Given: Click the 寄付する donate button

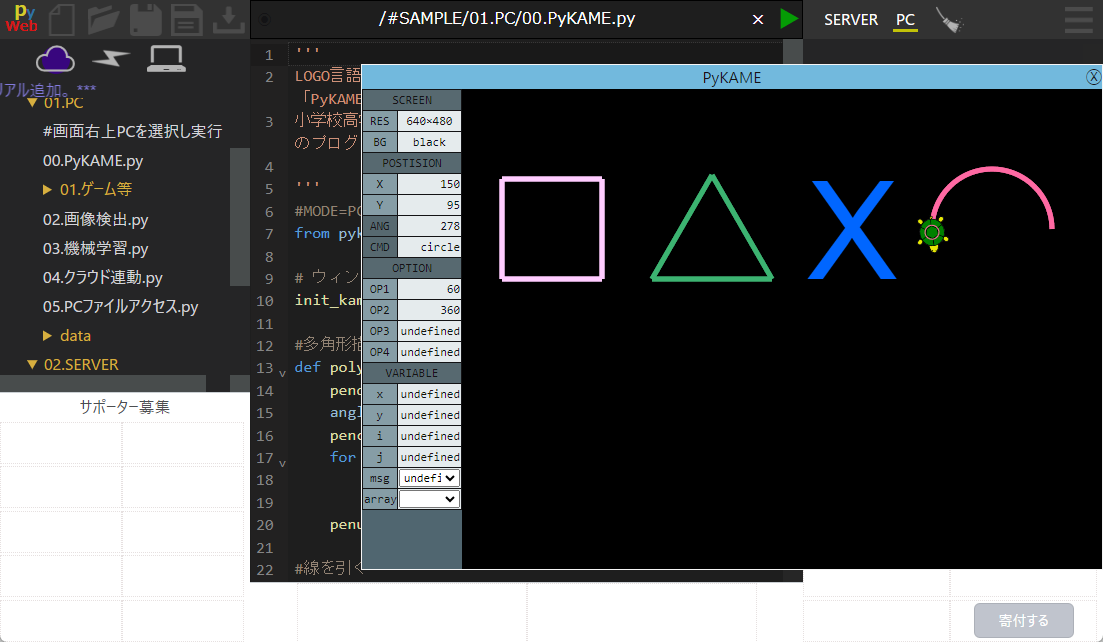Looking at the screenshot, I should (1023, 620).
